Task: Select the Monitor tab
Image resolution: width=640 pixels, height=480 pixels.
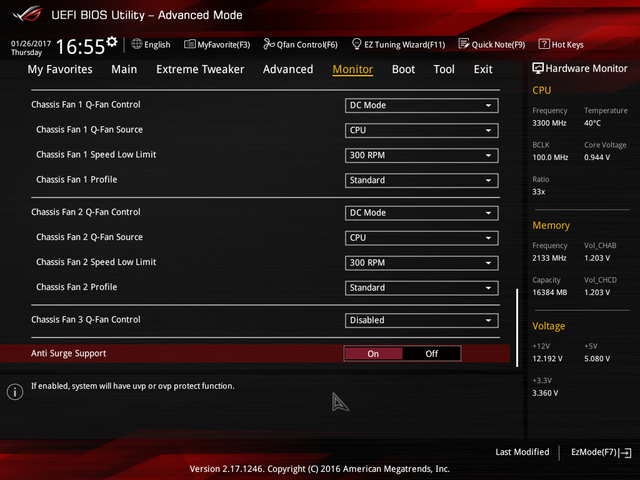Action: (x=353, y=69)
